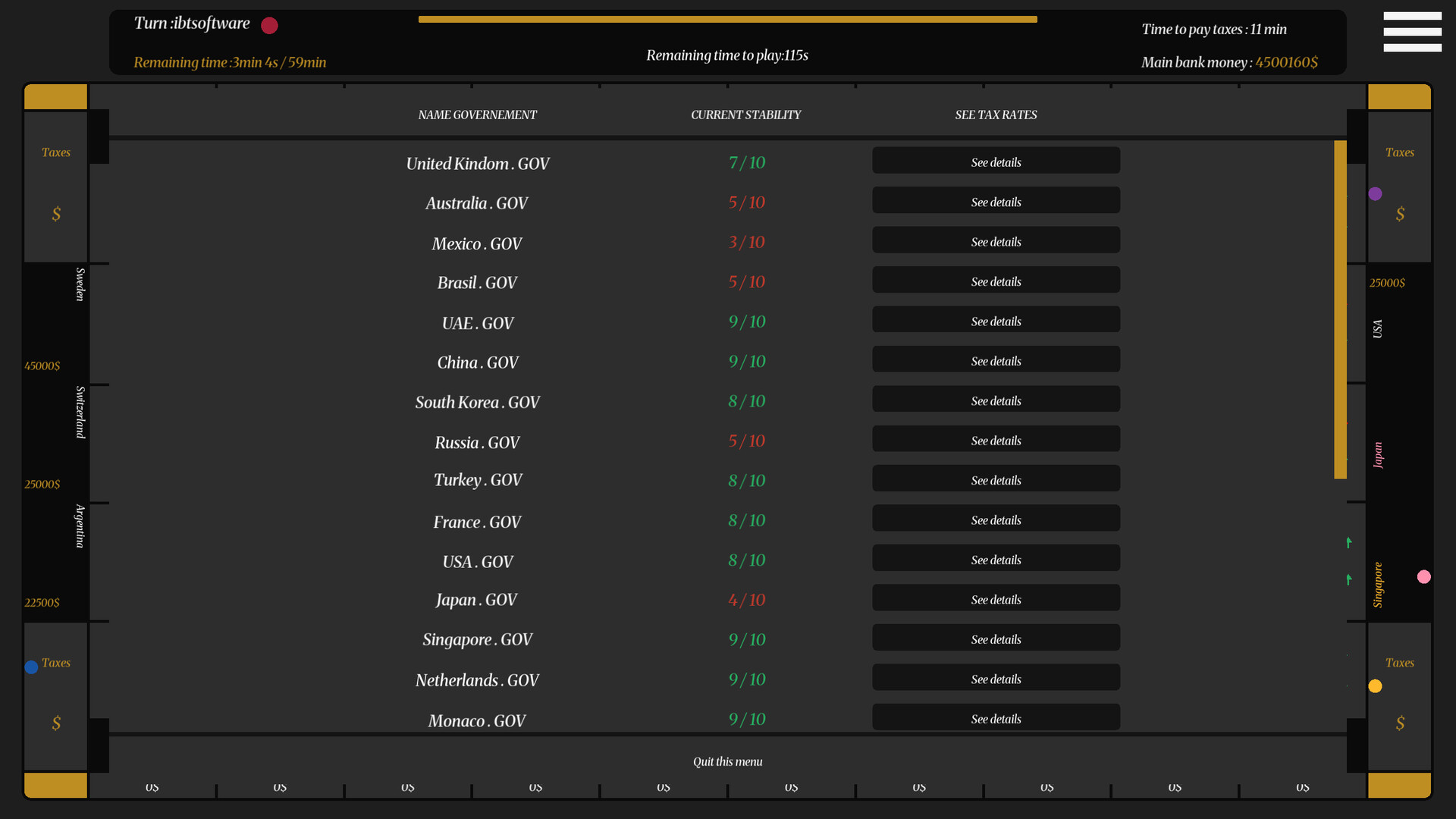This screenshot has width=1456, height=819.
Task: View Monaco.GOV tax rate details
Action: (996, 718)
